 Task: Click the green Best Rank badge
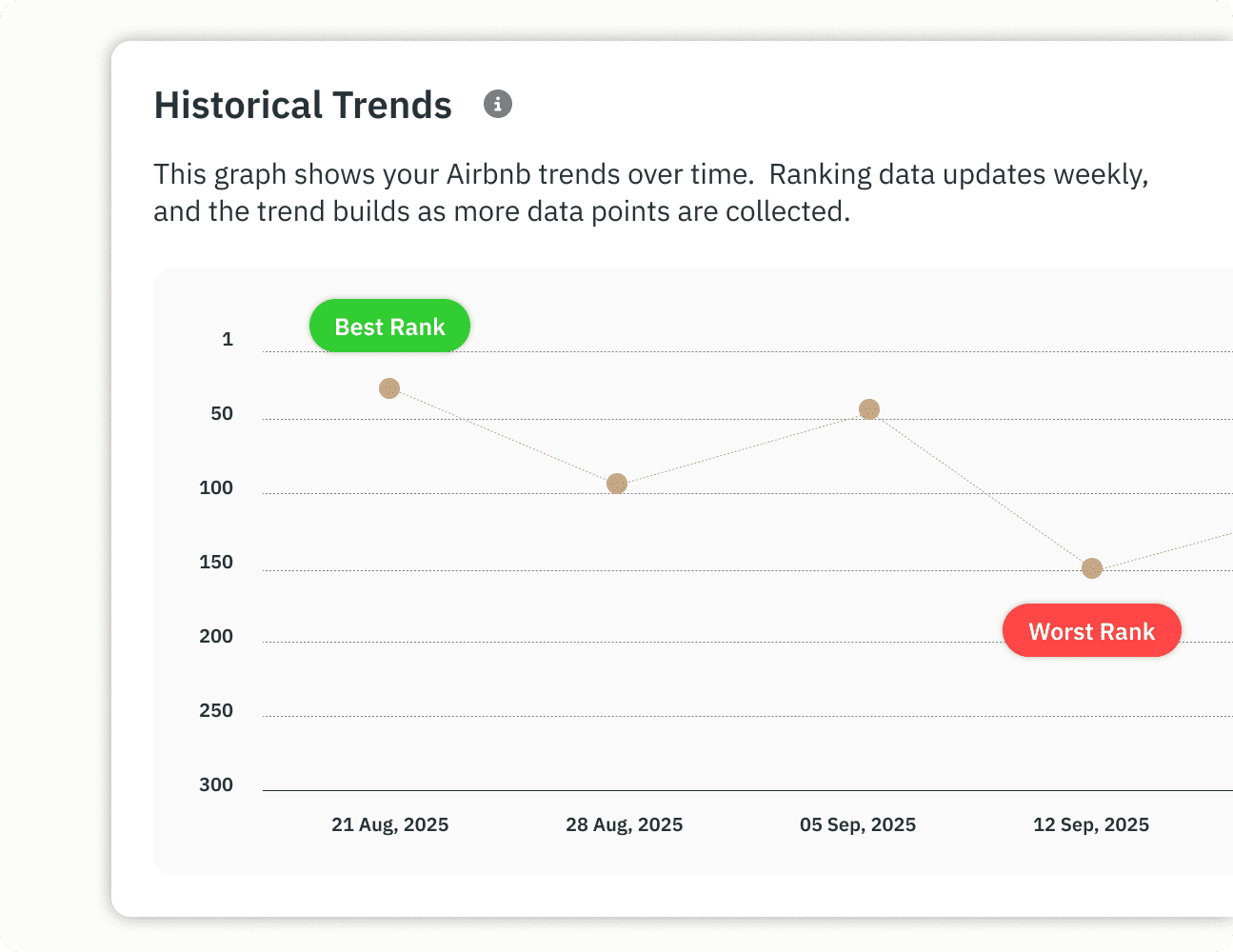[x=389, y=327]
